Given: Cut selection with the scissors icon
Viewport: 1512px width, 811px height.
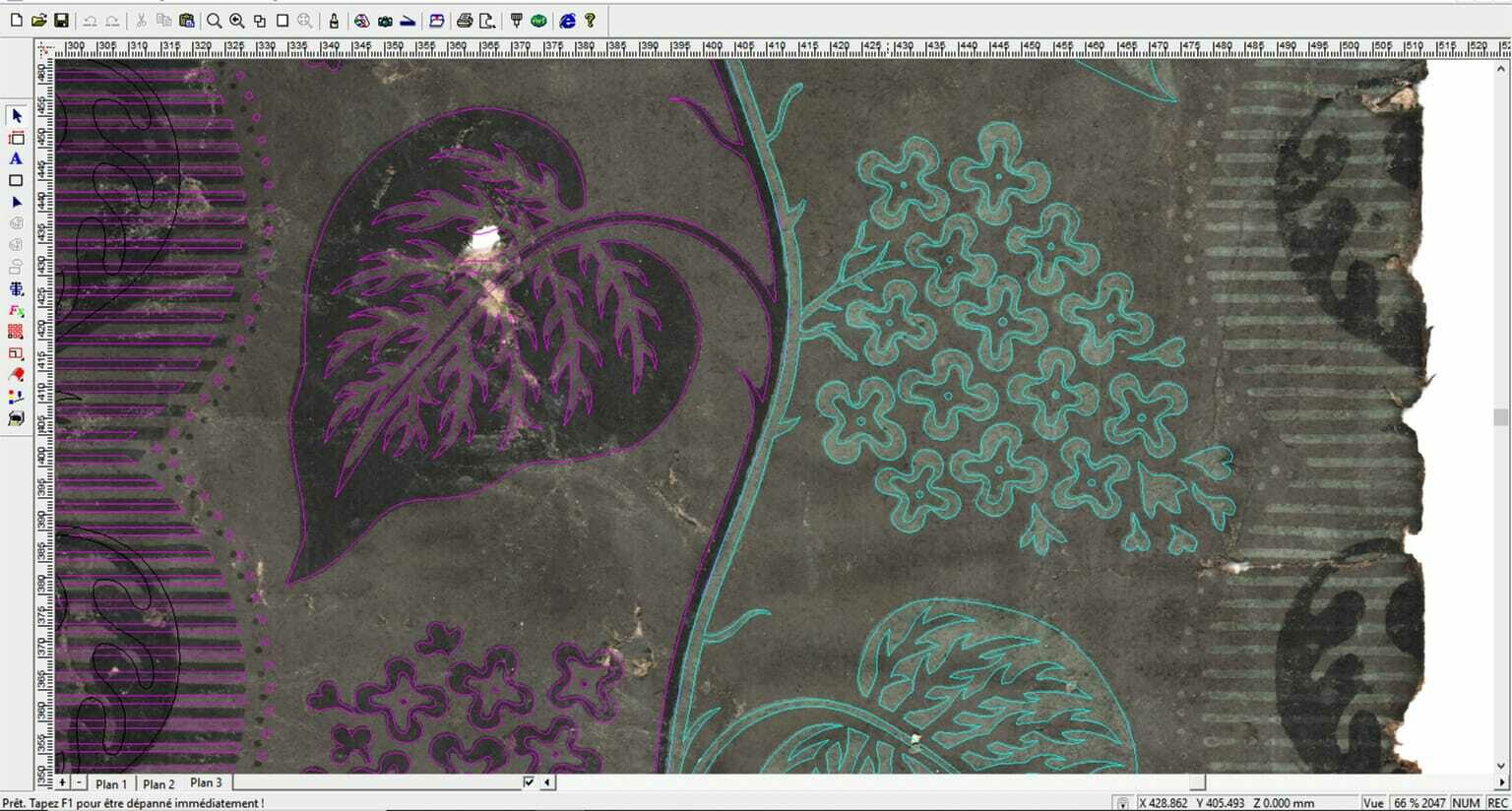Looking at the screenshot, I should tap(142, 21).
